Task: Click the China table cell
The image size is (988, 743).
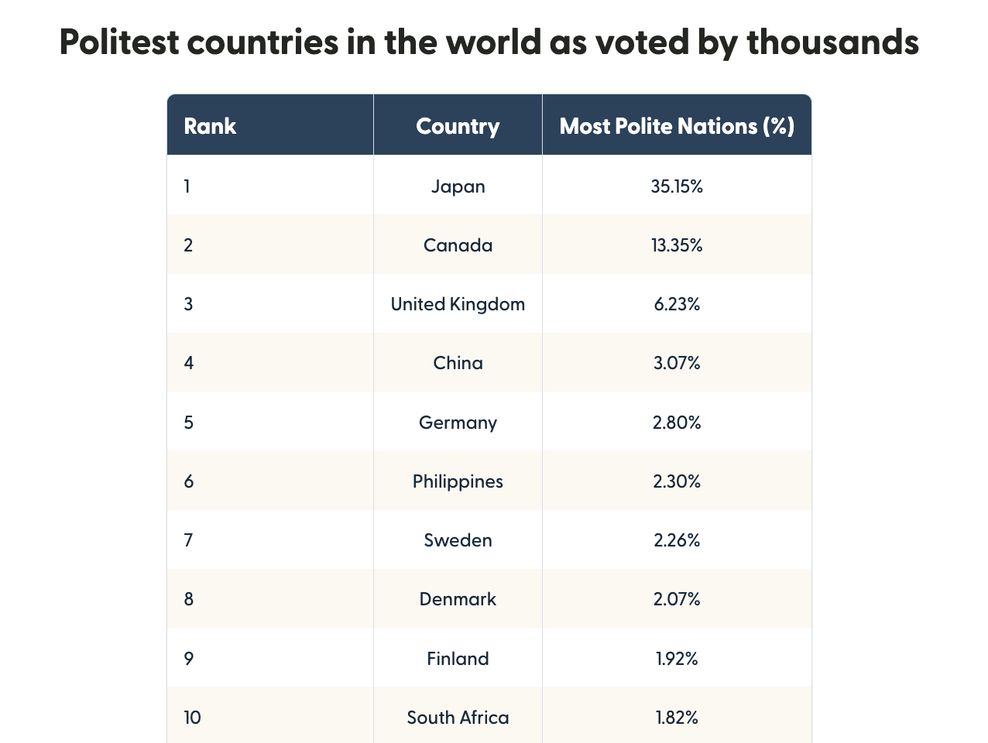Action: pyautogui.click(x=458, y=363)
